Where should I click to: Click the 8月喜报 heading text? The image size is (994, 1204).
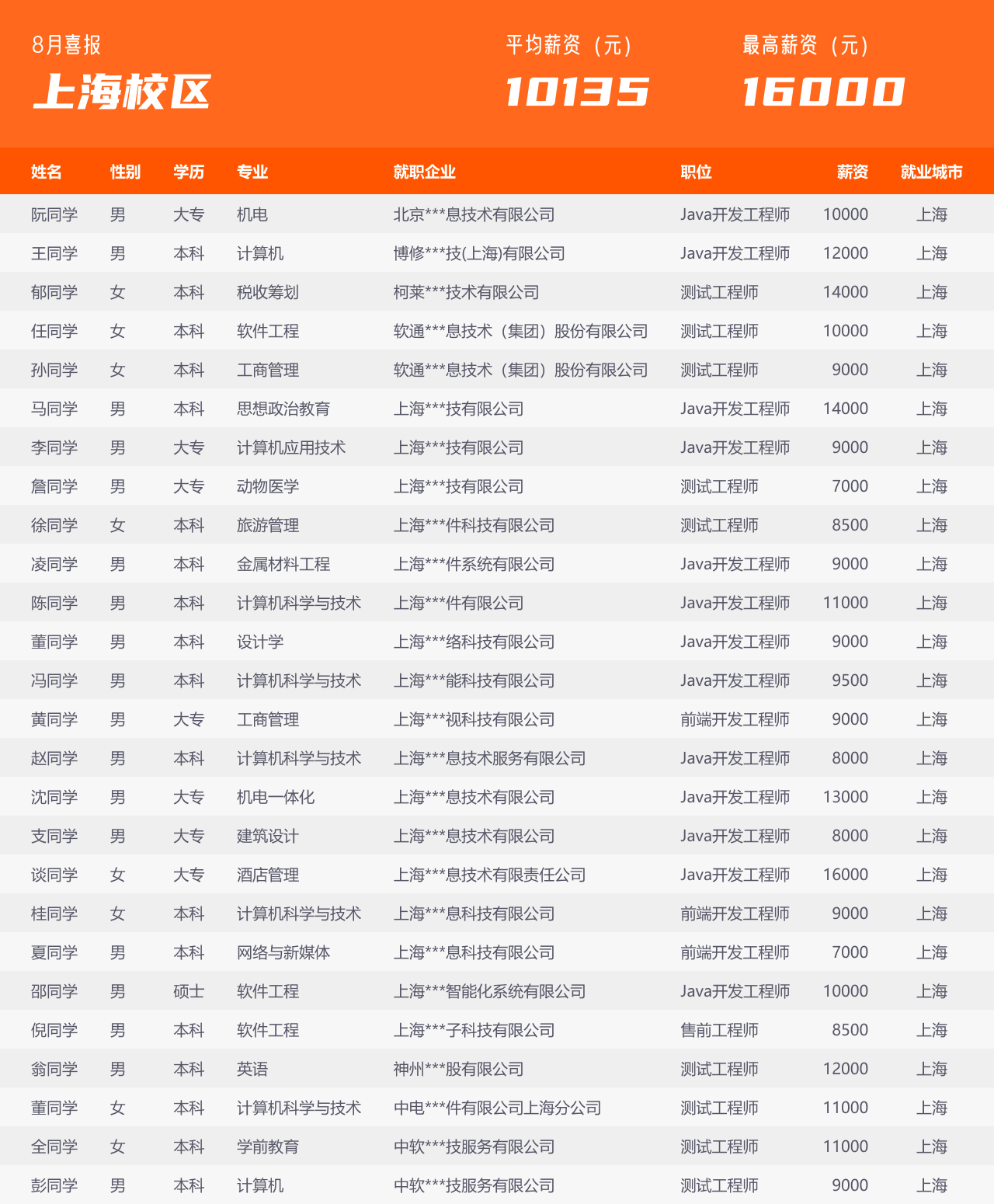point(67,45)
